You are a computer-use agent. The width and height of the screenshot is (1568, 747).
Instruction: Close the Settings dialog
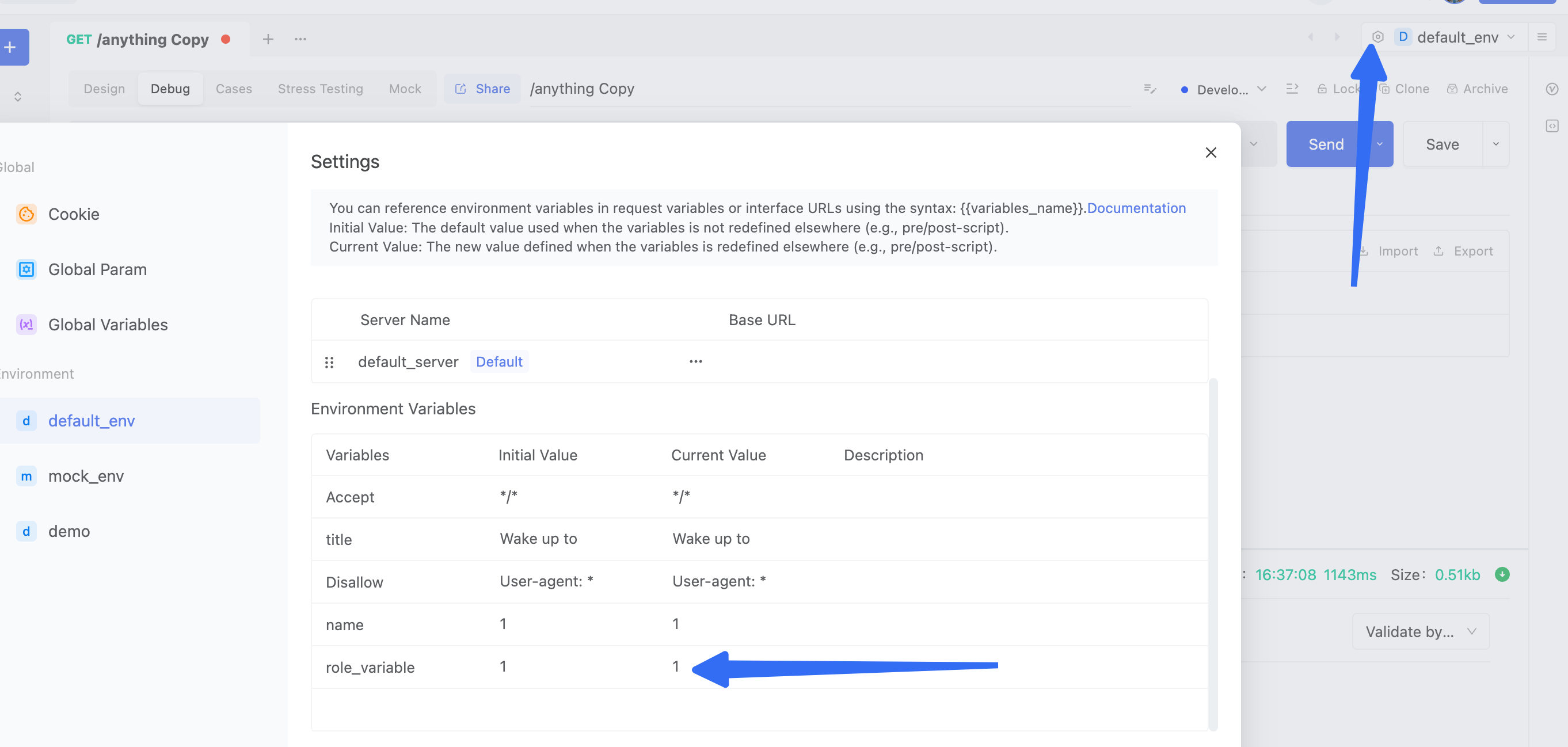coord(1211,152)
